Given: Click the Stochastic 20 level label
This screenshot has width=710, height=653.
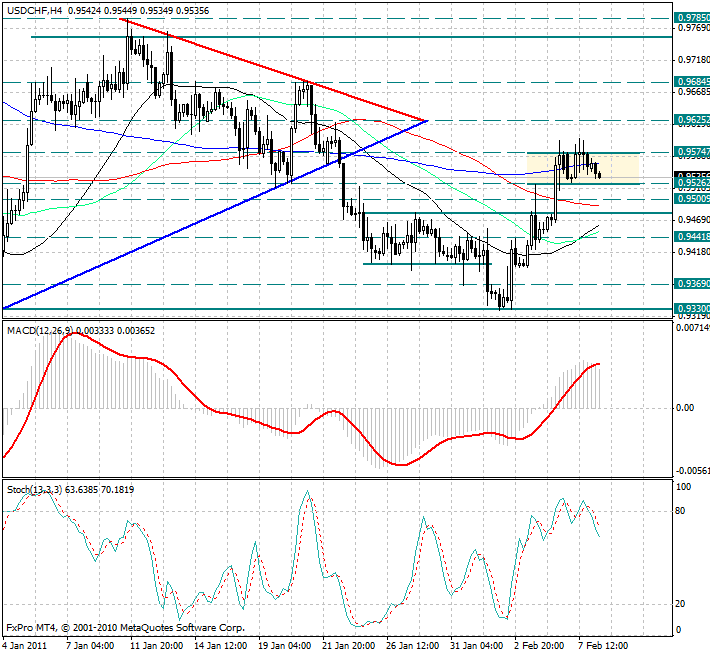Looking at the screenshot, I should 681,604.
